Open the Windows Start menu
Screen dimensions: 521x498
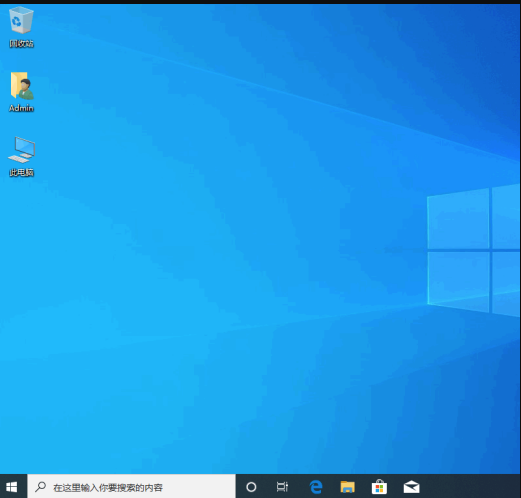[12, 487]
